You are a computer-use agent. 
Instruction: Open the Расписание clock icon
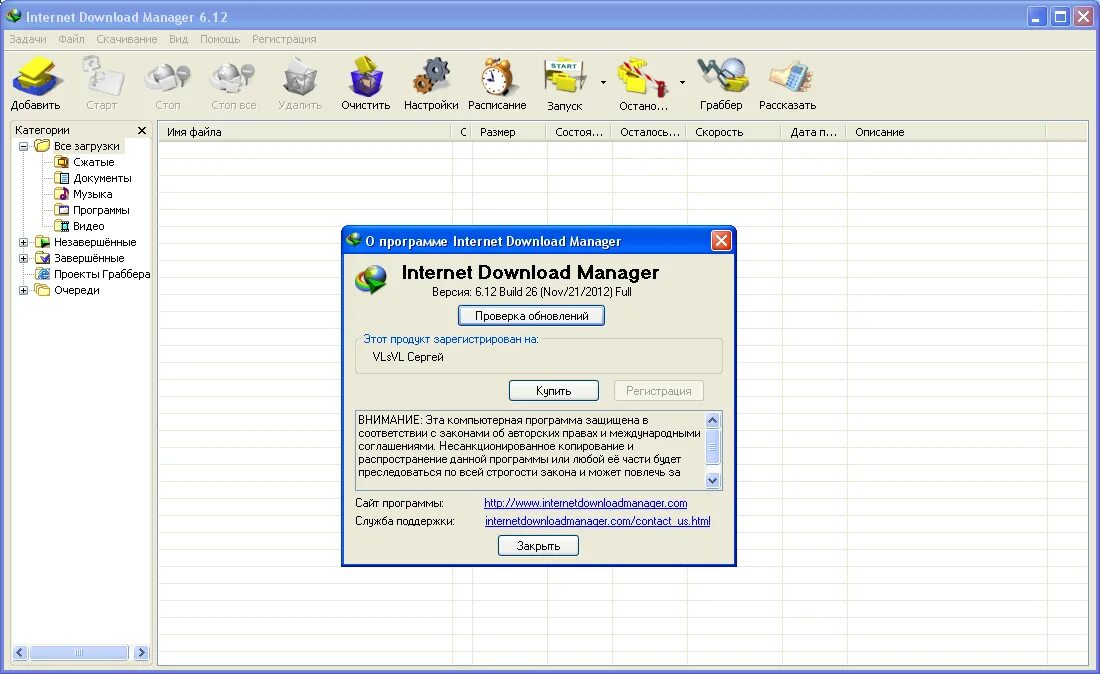(497, 76)
